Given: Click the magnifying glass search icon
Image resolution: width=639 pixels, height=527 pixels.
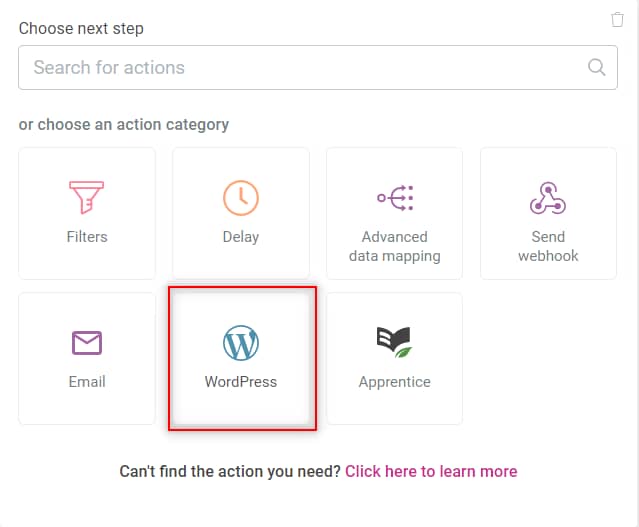Looking at the screenshot, I should [x=597, y=67].
